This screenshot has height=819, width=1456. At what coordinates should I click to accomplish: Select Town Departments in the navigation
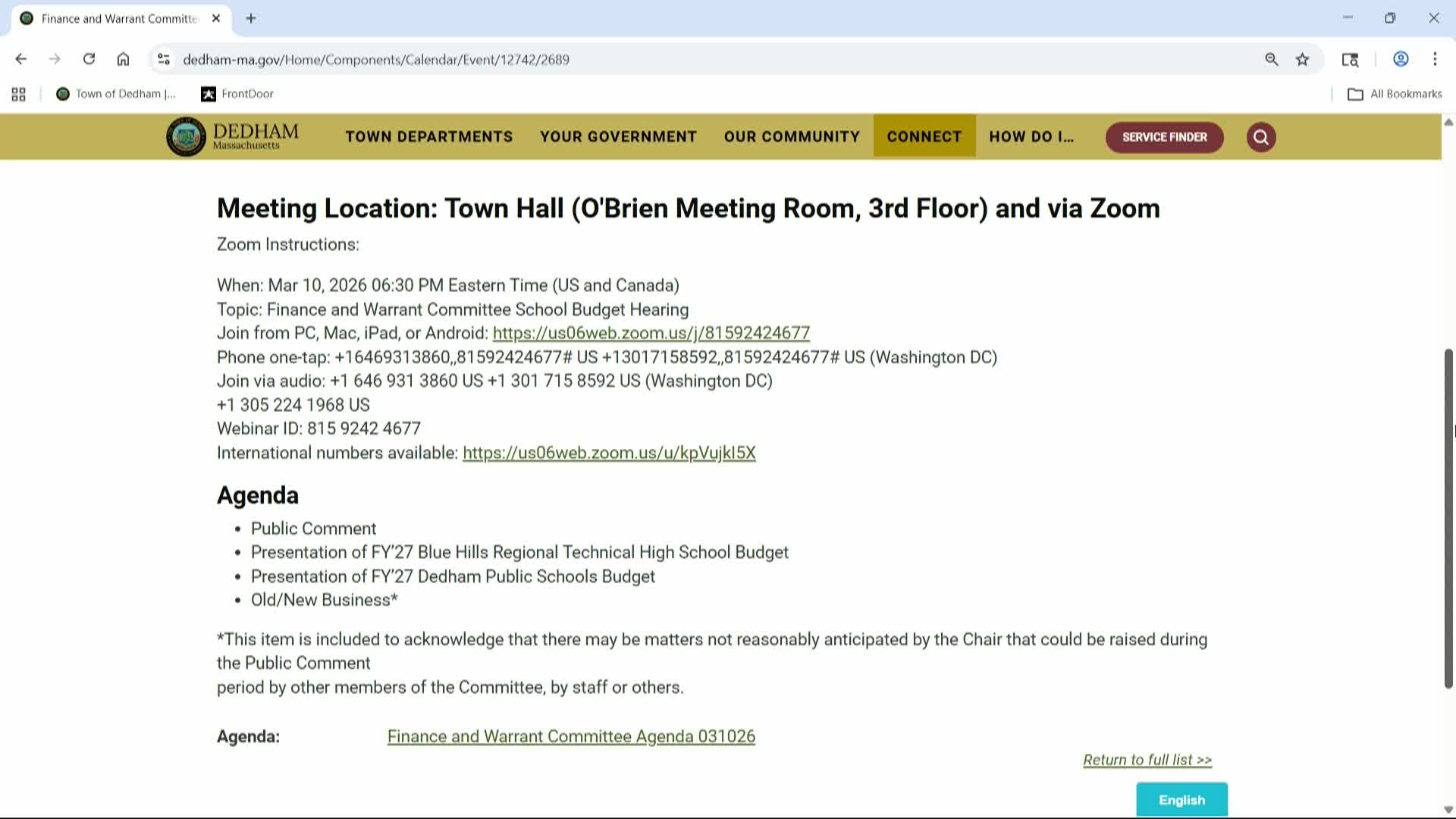(428, 136)
